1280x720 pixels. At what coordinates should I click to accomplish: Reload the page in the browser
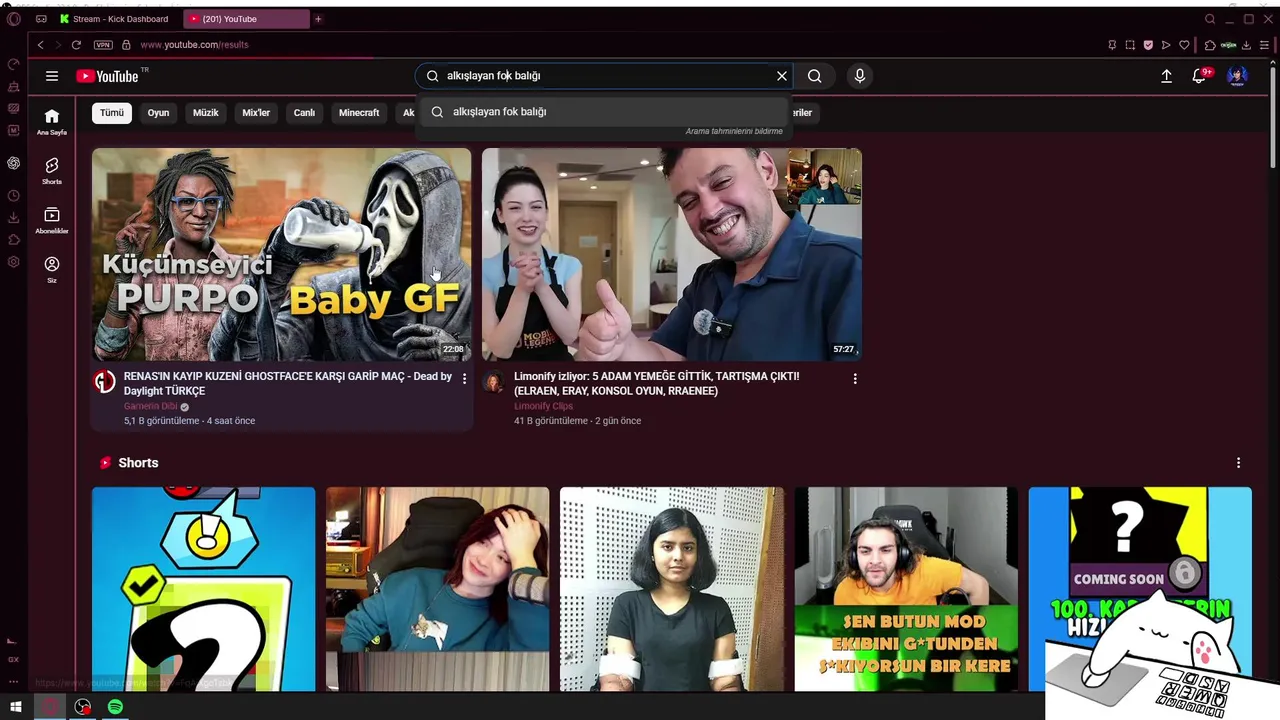(x=76, y=45)
